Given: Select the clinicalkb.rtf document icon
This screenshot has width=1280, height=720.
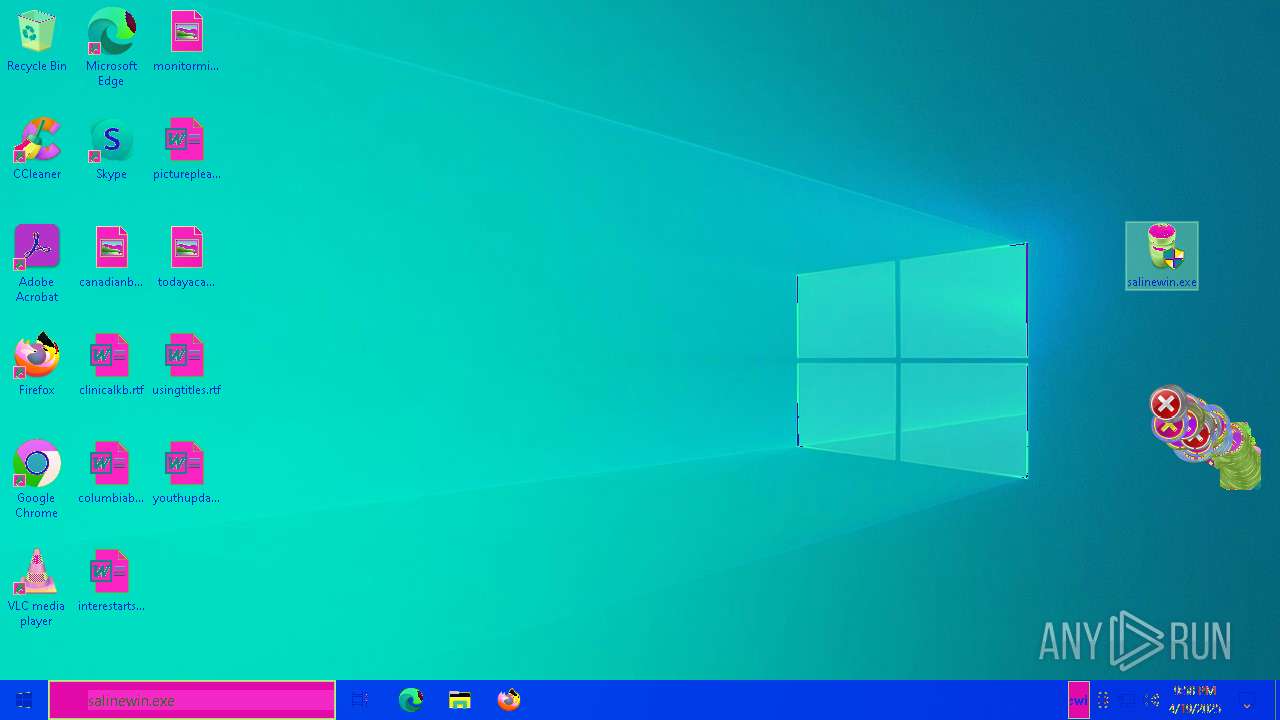Looking at the screenshot, I should coord(111,365).
